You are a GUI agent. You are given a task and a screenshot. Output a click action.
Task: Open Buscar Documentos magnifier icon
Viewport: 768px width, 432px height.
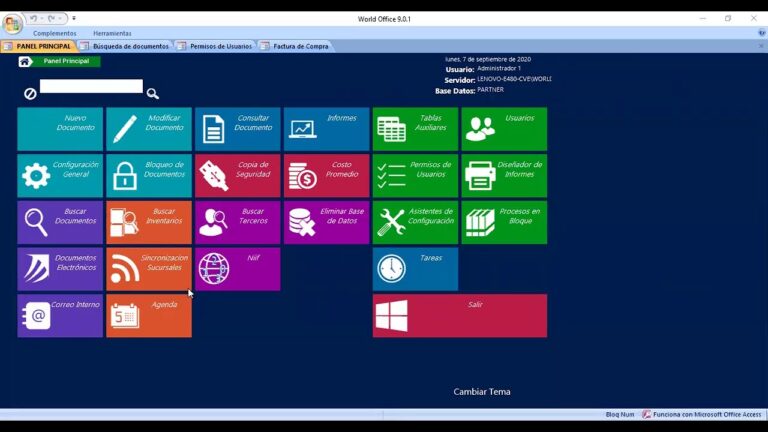(36, 222)
